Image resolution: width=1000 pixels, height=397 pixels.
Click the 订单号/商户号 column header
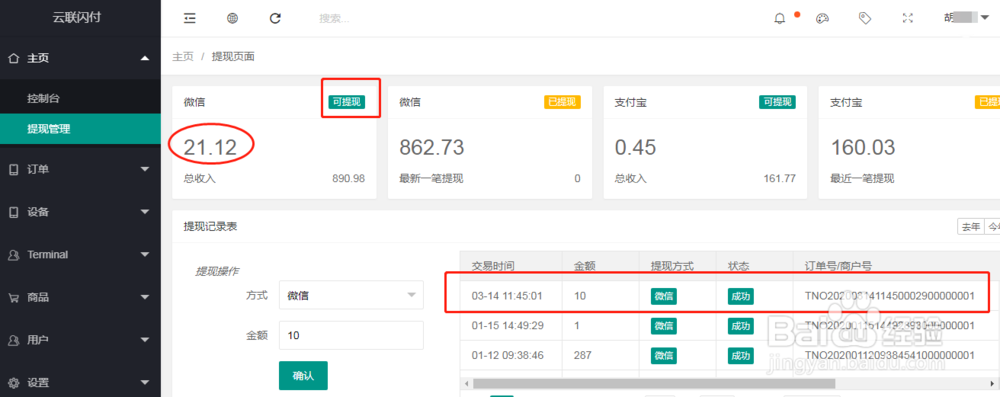point(839,266)
